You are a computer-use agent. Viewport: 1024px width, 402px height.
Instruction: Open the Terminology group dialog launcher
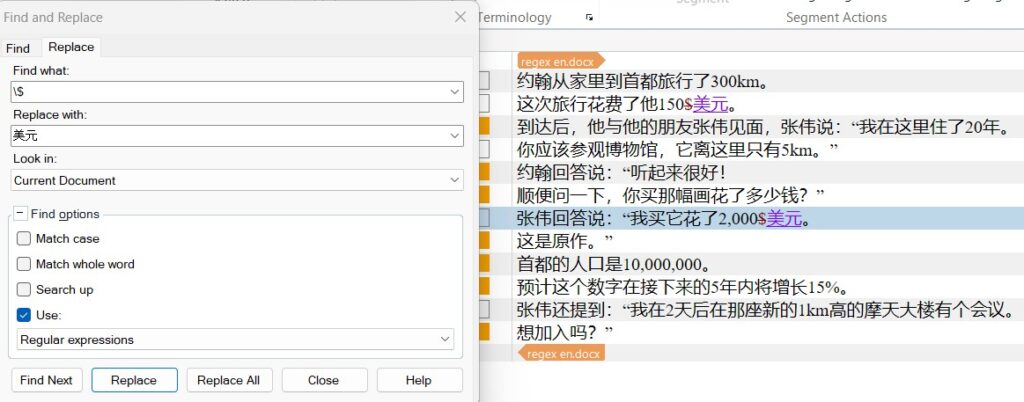589,18
